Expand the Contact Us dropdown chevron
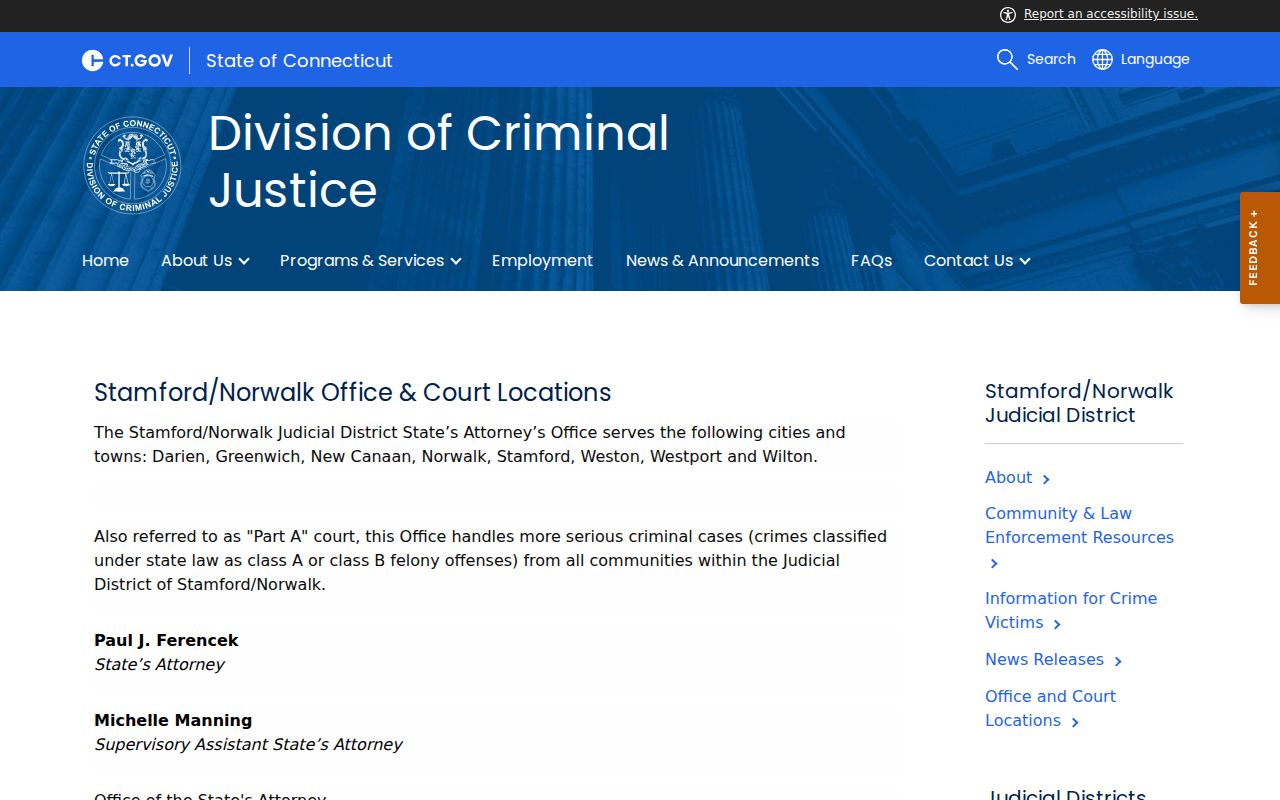The height and width of the screenshot is (800, 1280). coord(1025,261)
